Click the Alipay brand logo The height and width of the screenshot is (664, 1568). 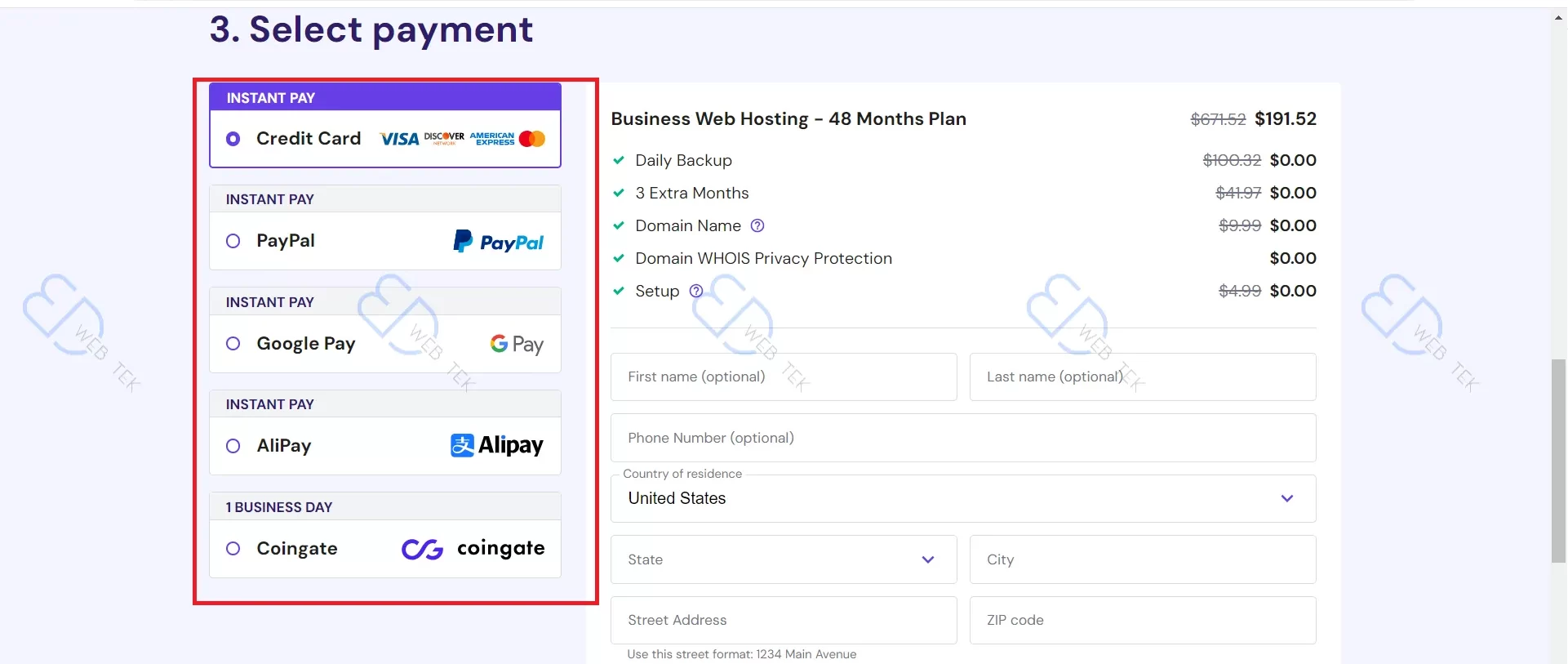[x=496, y=445]
